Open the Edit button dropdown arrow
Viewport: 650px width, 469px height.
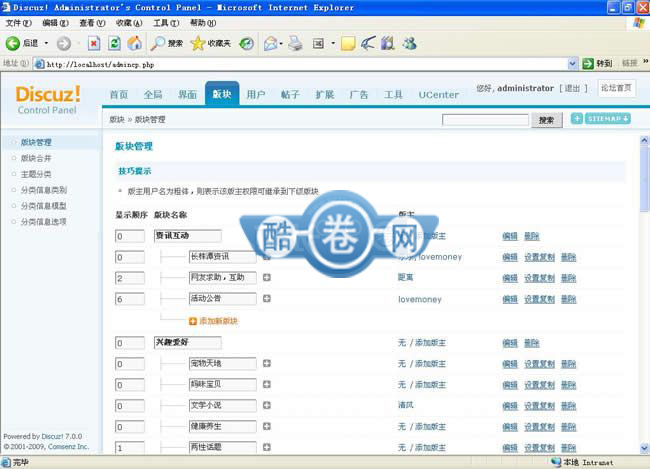pyautogui.click(x=333, y=43)
